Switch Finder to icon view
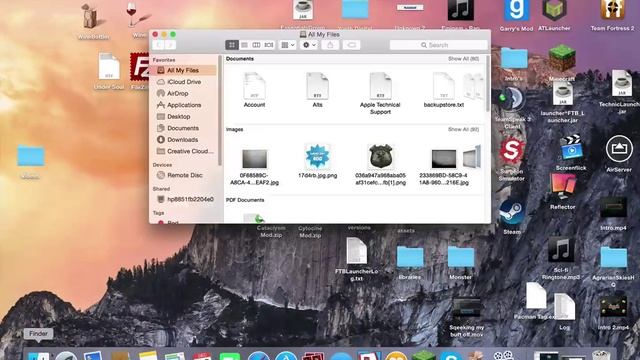This screenshot has height=360, width=640. [x=232, y=45]
